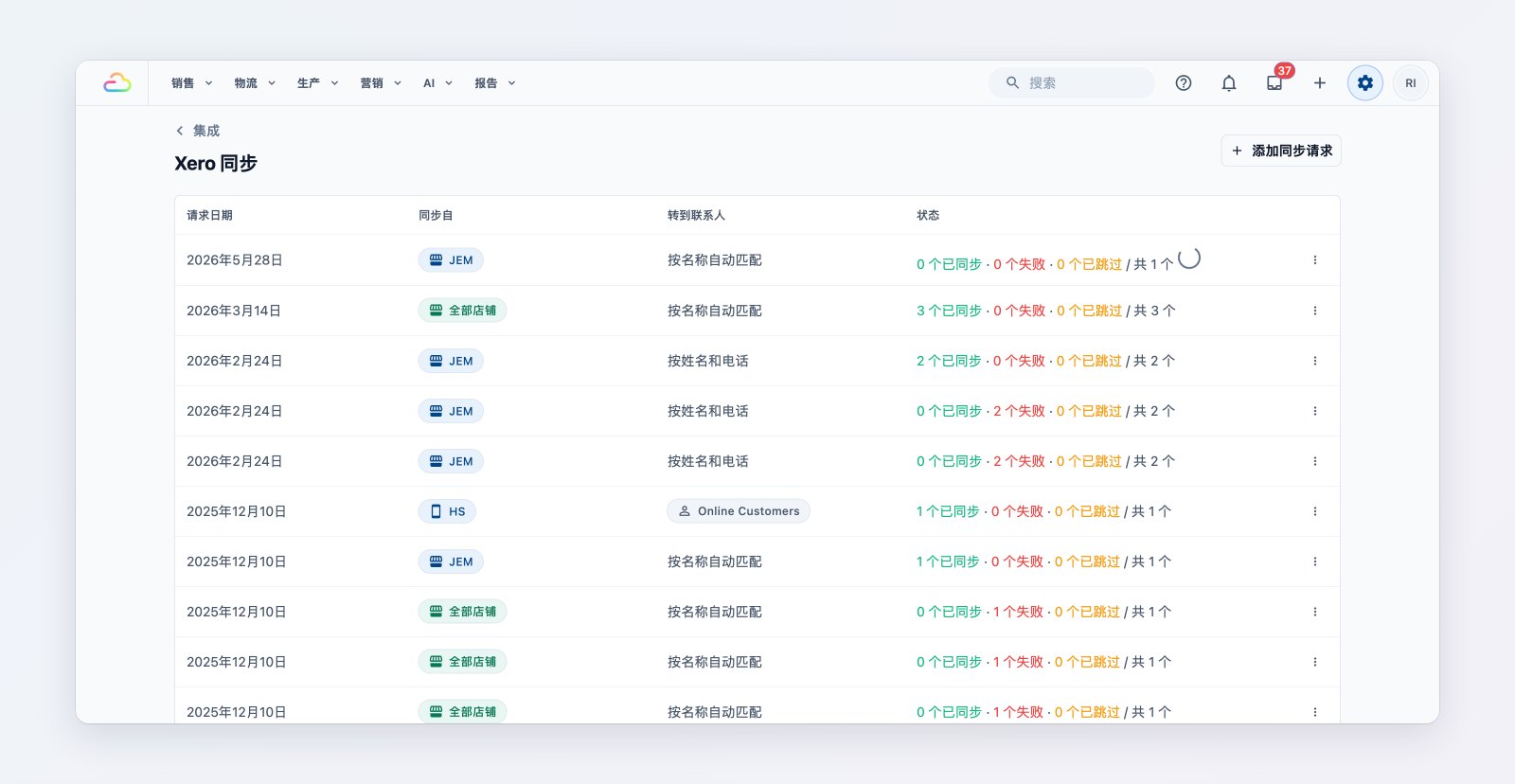Click the JEM chip in 2026年5月28日 row
The image size is (1515, 784).
451,260
